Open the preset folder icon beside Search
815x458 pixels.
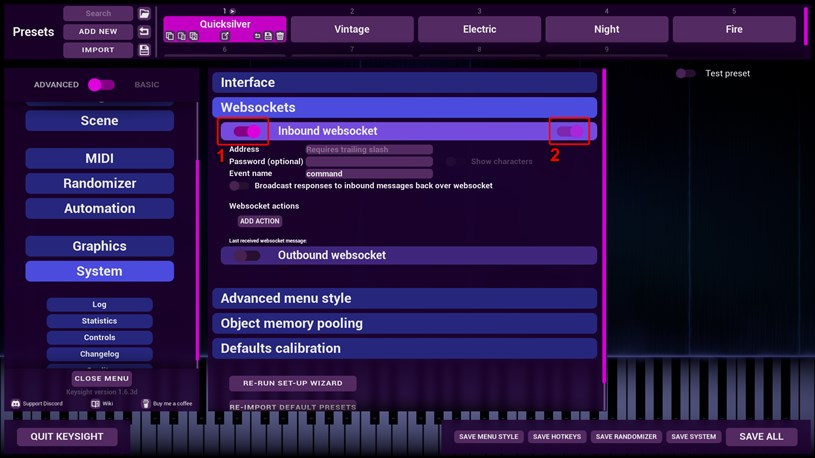point(144,14)
